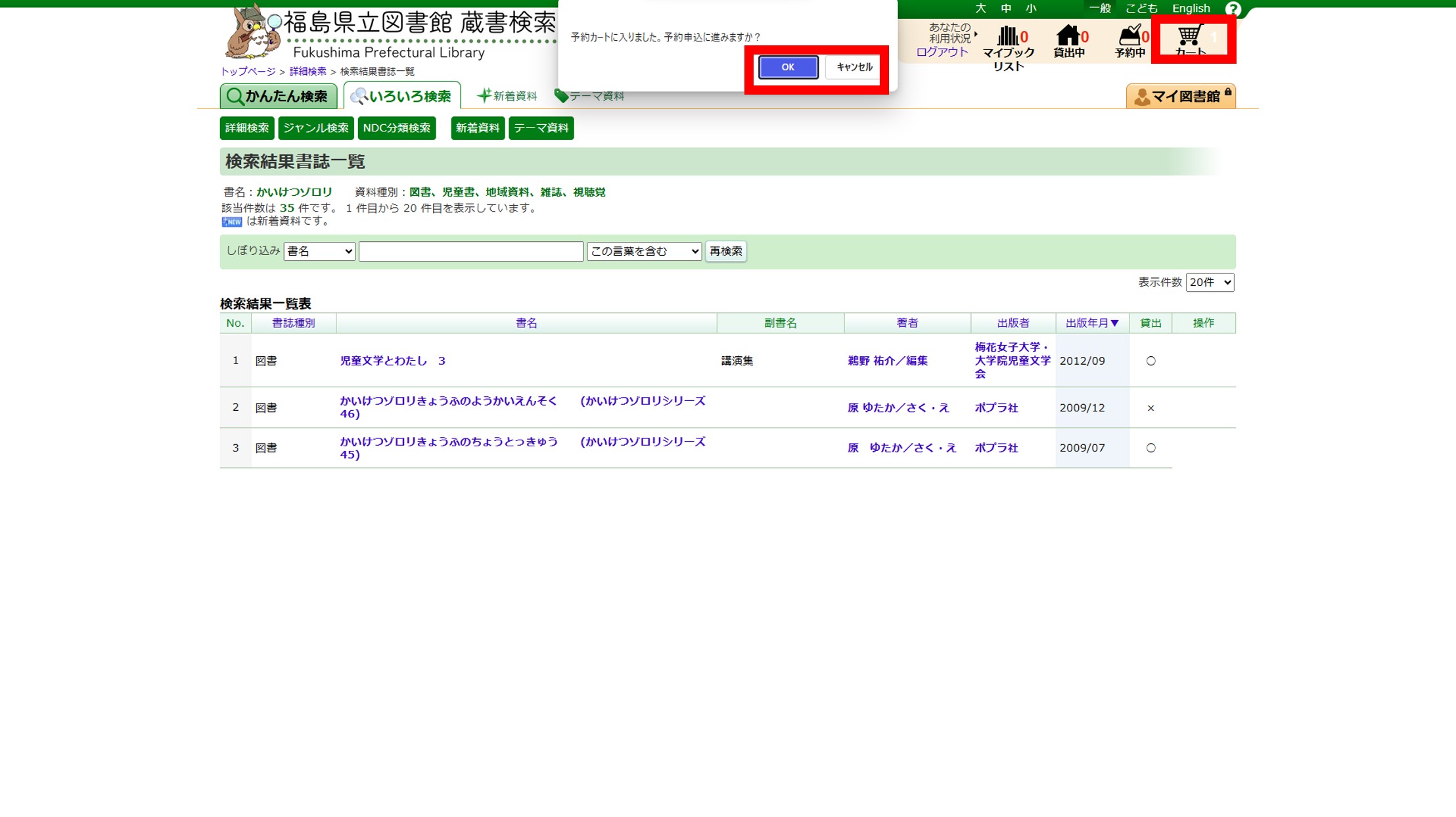Switch to こども kids mode

pos(1141,9)
